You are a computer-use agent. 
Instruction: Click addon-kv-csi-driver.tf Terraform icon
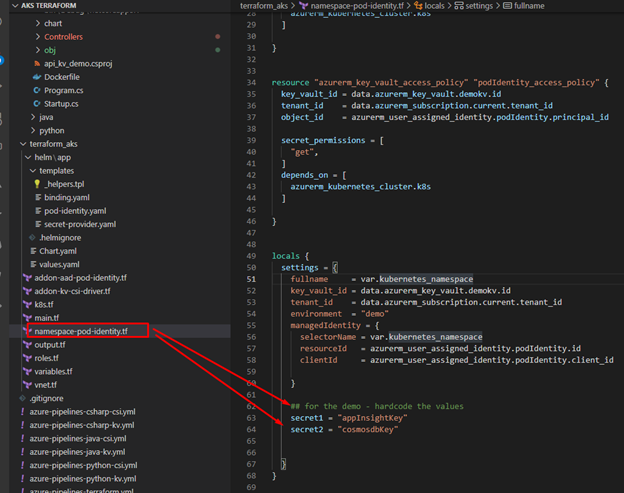(27, 291)
